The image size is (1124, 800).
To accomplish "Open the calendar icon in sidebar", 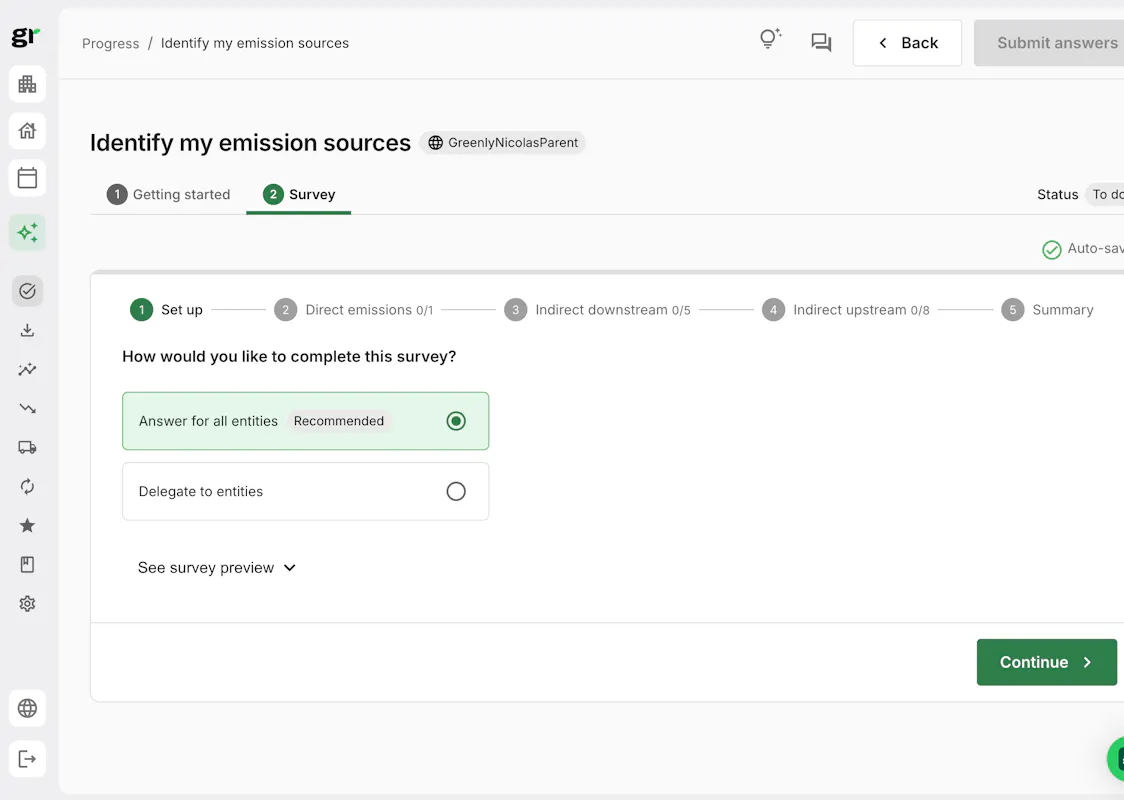I will tap(27, 178).
